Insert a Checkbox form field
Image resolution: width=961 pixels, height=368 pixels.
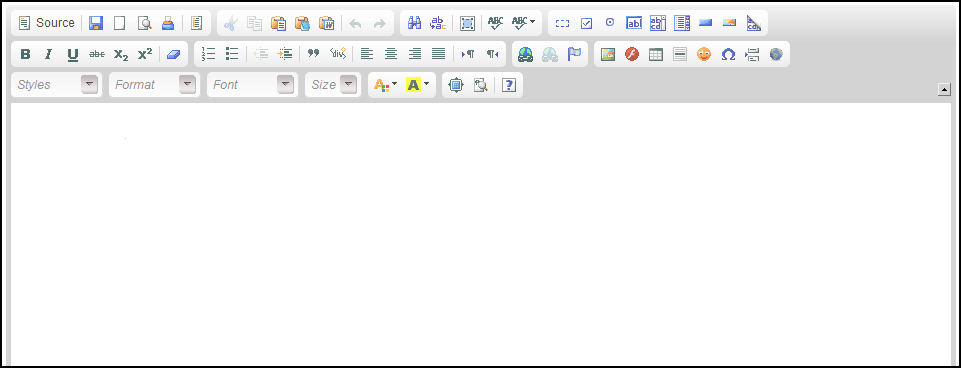point(586,23)
